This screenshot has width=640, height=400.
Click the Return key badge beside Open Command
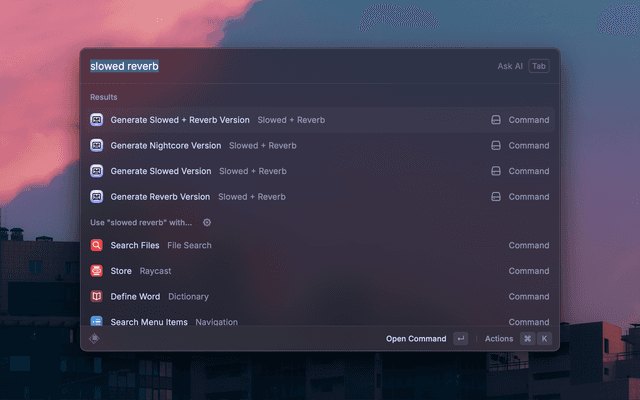460,339
